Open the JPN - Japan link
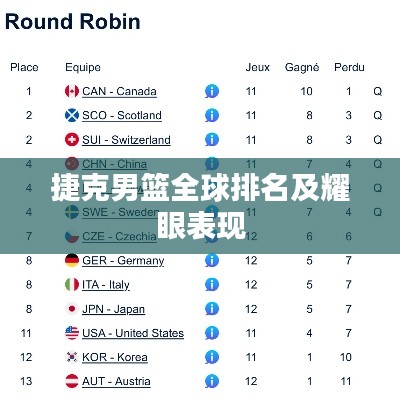Image resolution: width=400 pixels, height=412 pixels. pos(113,309)
